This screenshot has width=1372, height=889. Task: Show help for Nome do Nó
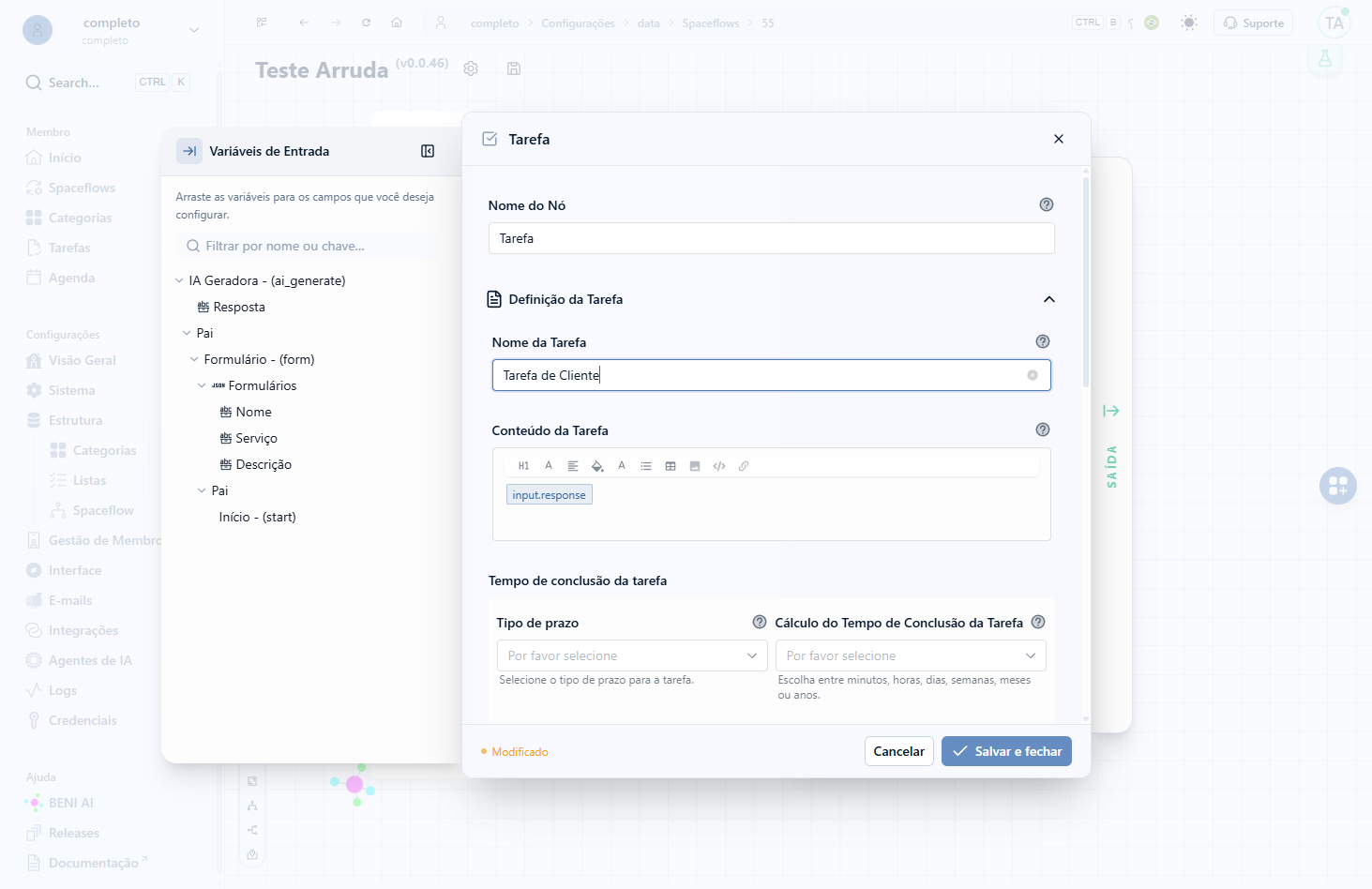[x=1047, y=204]
